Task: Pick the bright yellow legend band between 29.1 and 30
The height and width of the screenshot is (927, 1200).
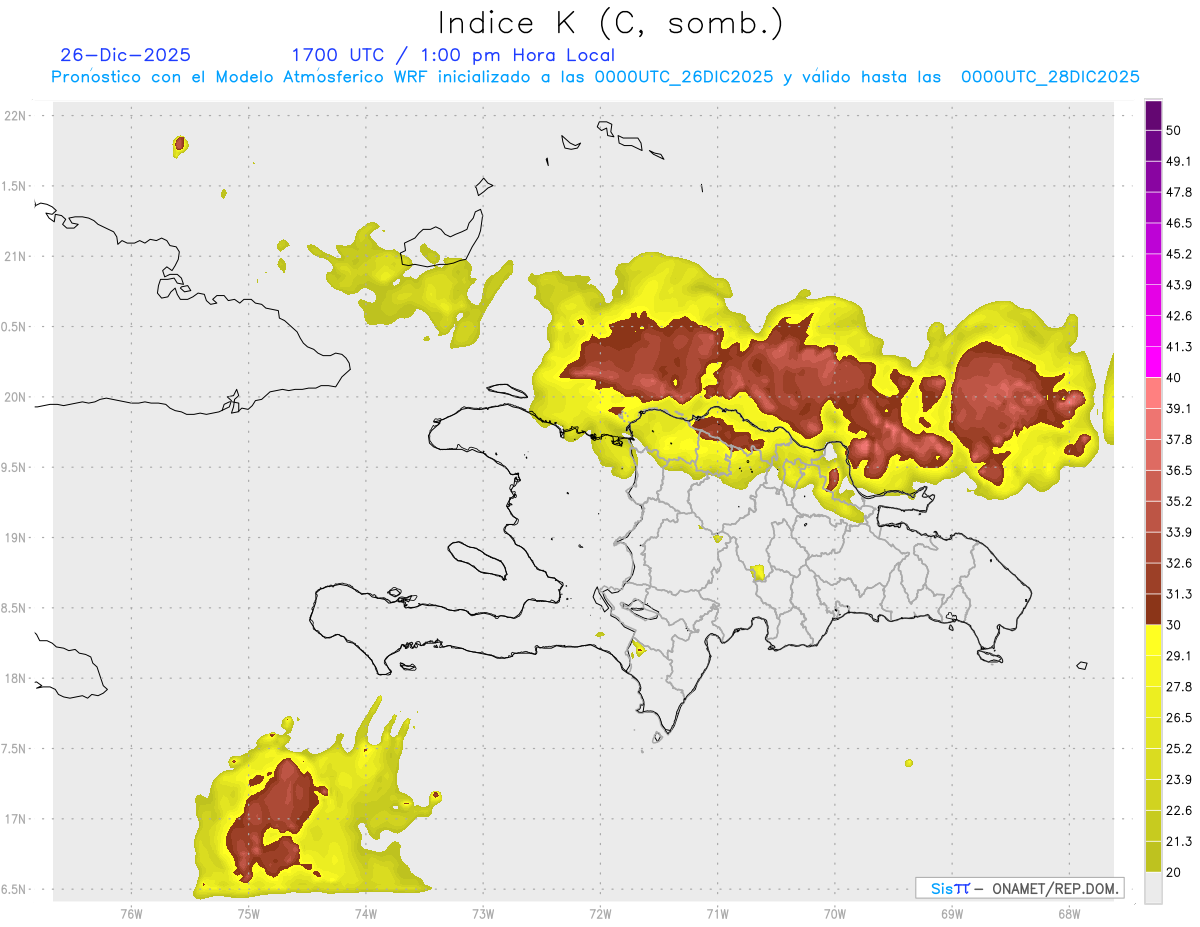Action: (x=1153, y=640)
